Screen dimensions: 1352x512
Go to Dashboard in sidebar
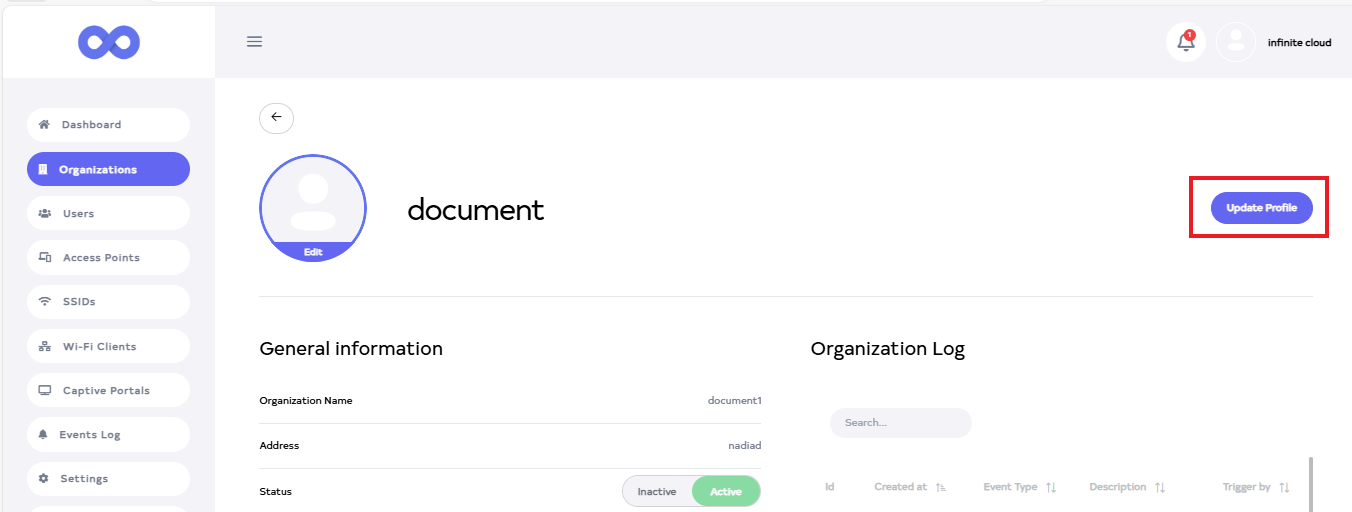pyautogui.click(x=108, y=125)
